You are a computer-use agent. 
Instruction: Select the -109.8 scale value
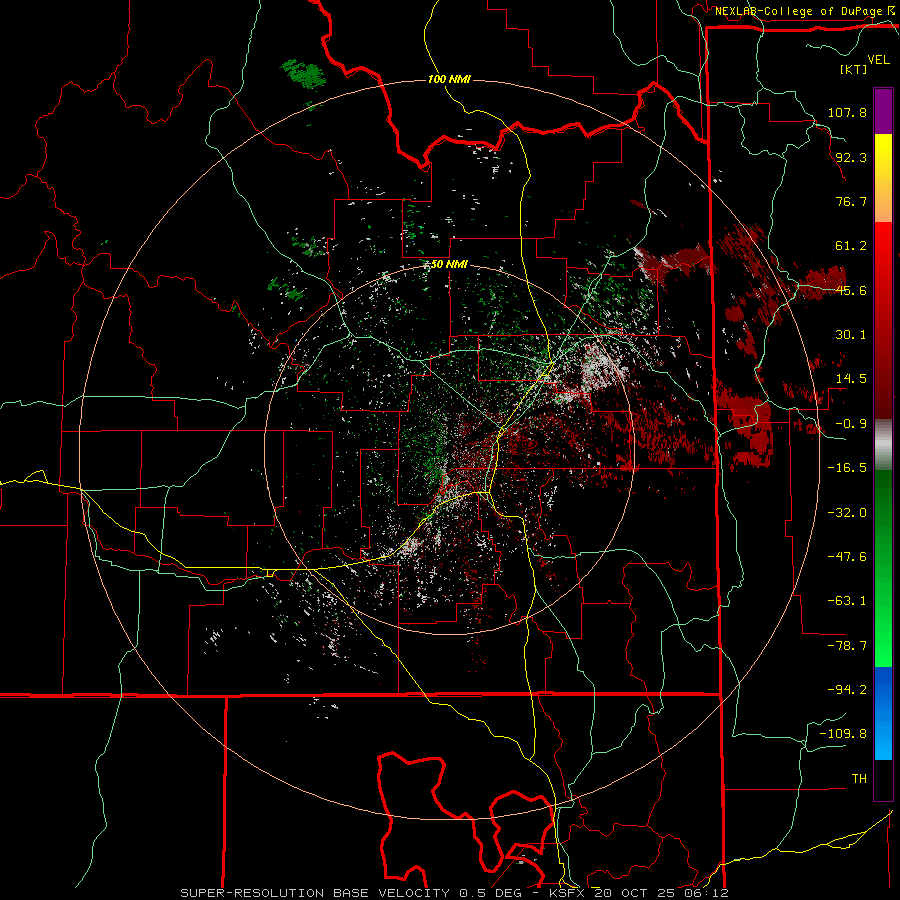[843, 734]
